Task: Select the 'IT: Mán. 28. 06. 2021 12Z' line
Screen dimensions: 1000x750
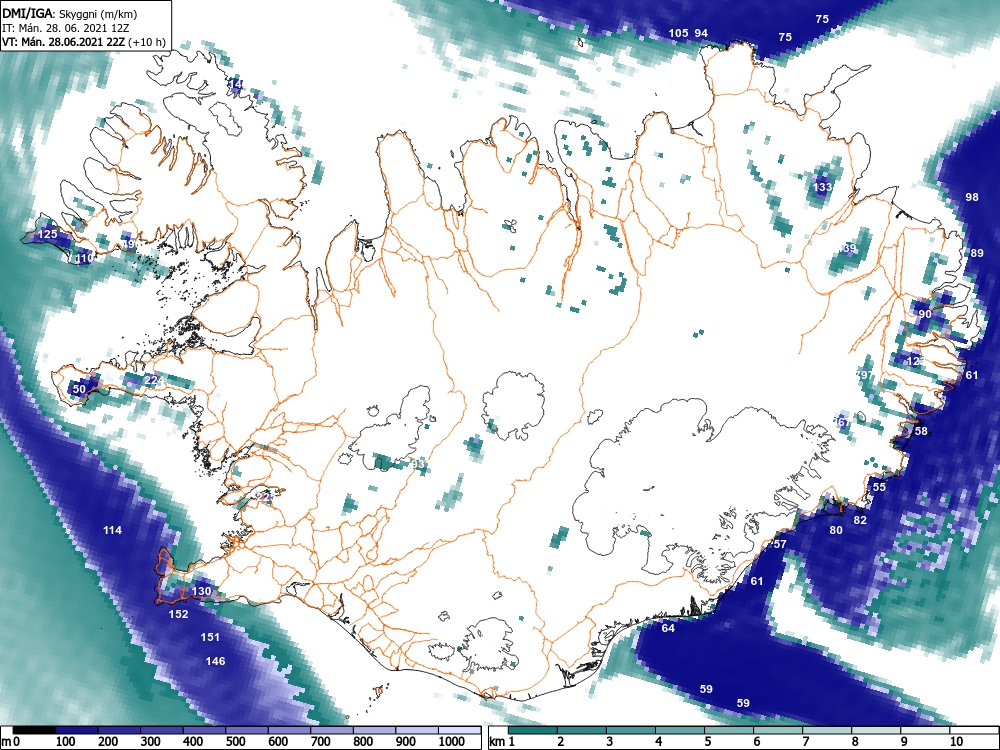Action: (x=66, y=28)
